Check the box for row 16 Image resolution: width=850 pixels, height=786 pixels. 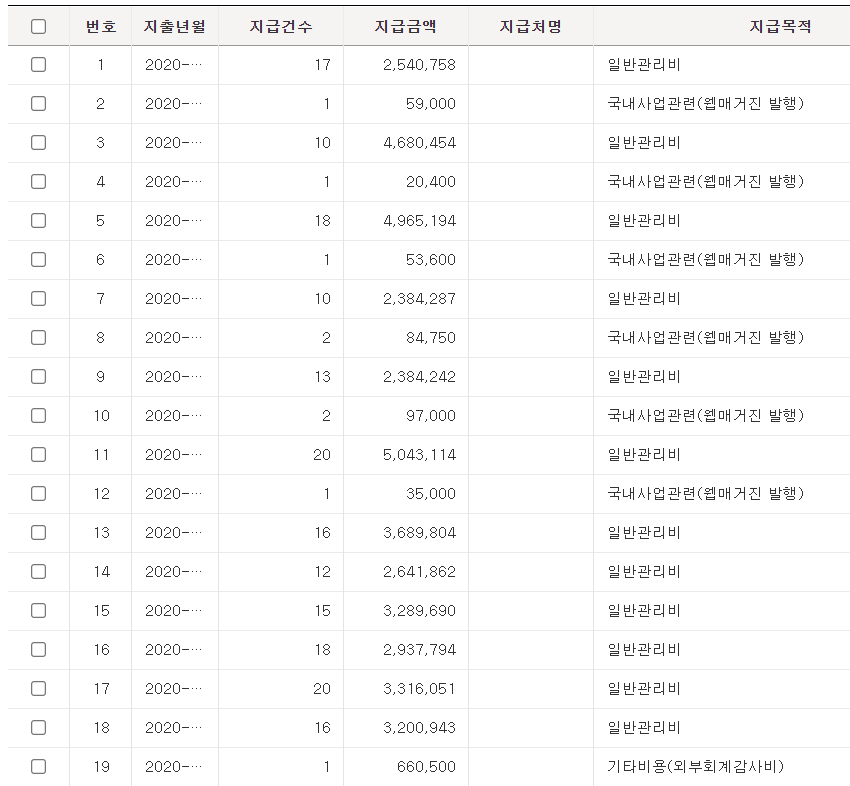pyautogui.click(x=38, y=650)
